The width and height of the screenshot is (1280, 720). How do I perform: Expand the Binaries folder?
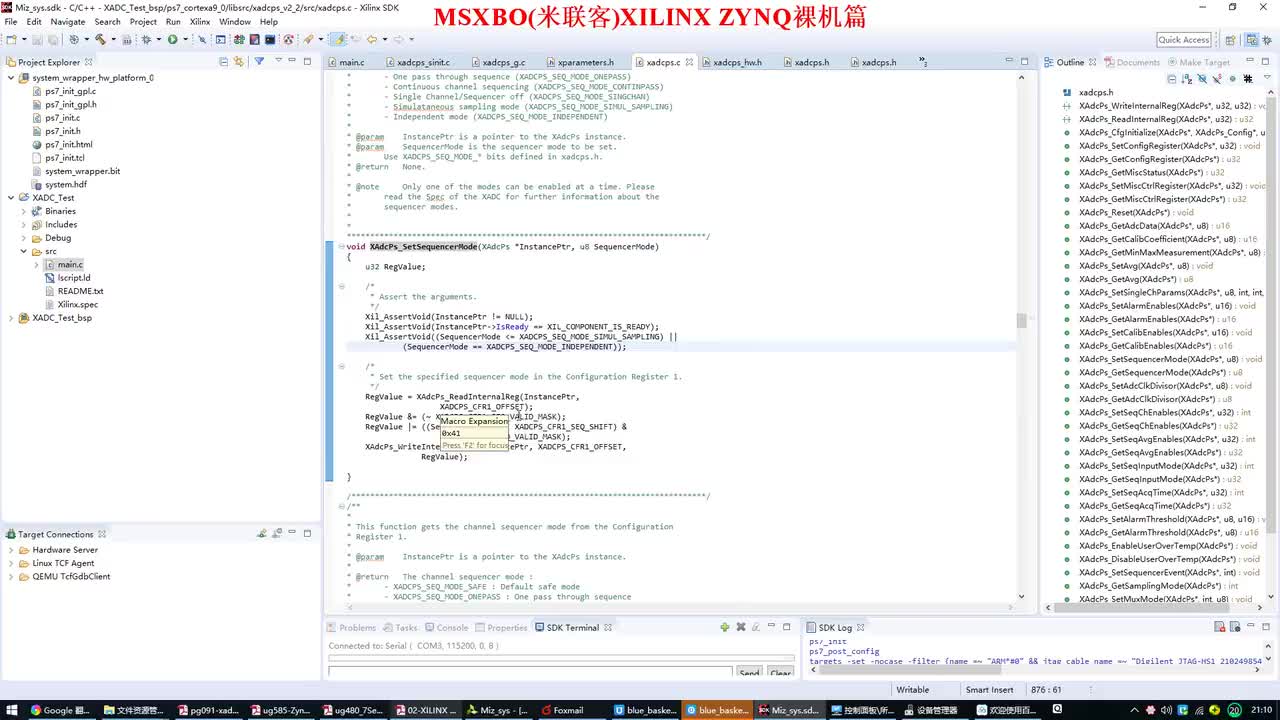[24, 211]
